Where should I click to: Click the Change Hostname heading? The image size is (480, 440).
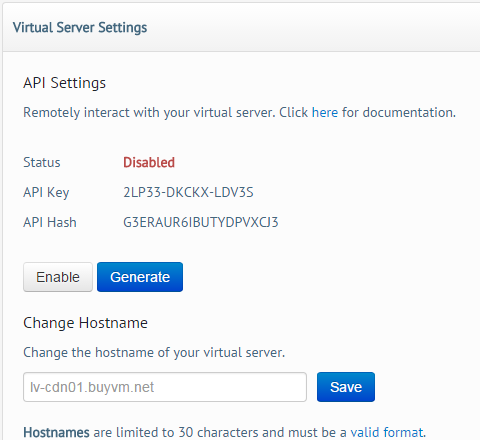click(85, 323)
